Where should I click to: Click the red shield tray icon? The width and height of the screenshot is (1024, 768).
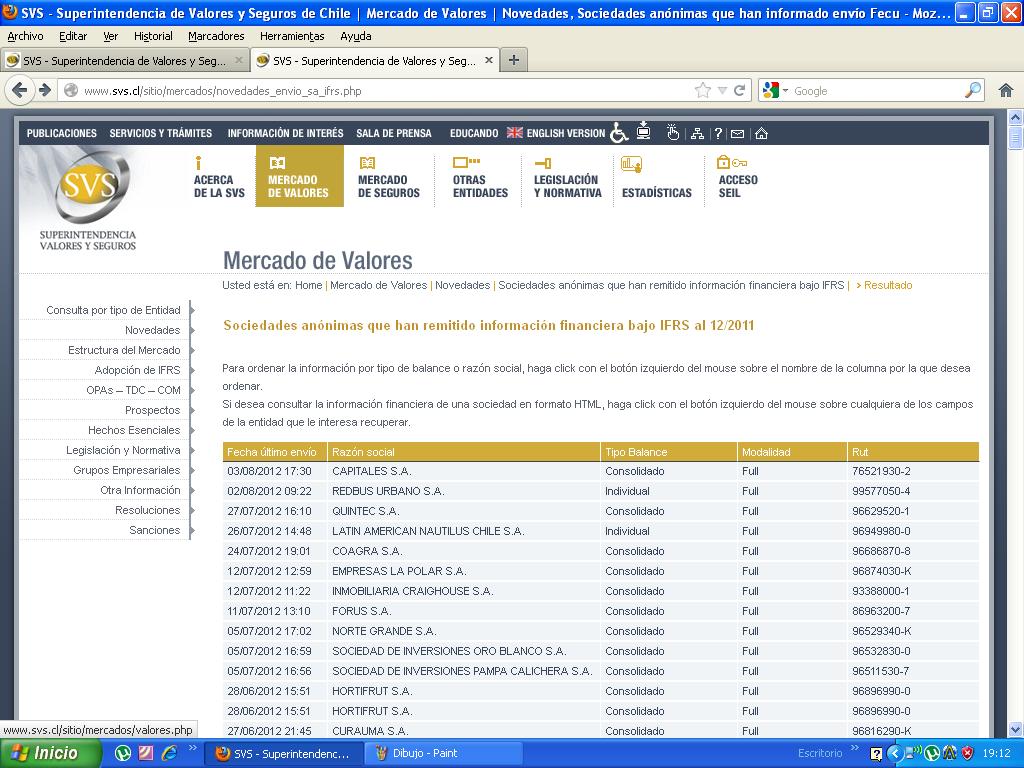(x=968, y=753)
